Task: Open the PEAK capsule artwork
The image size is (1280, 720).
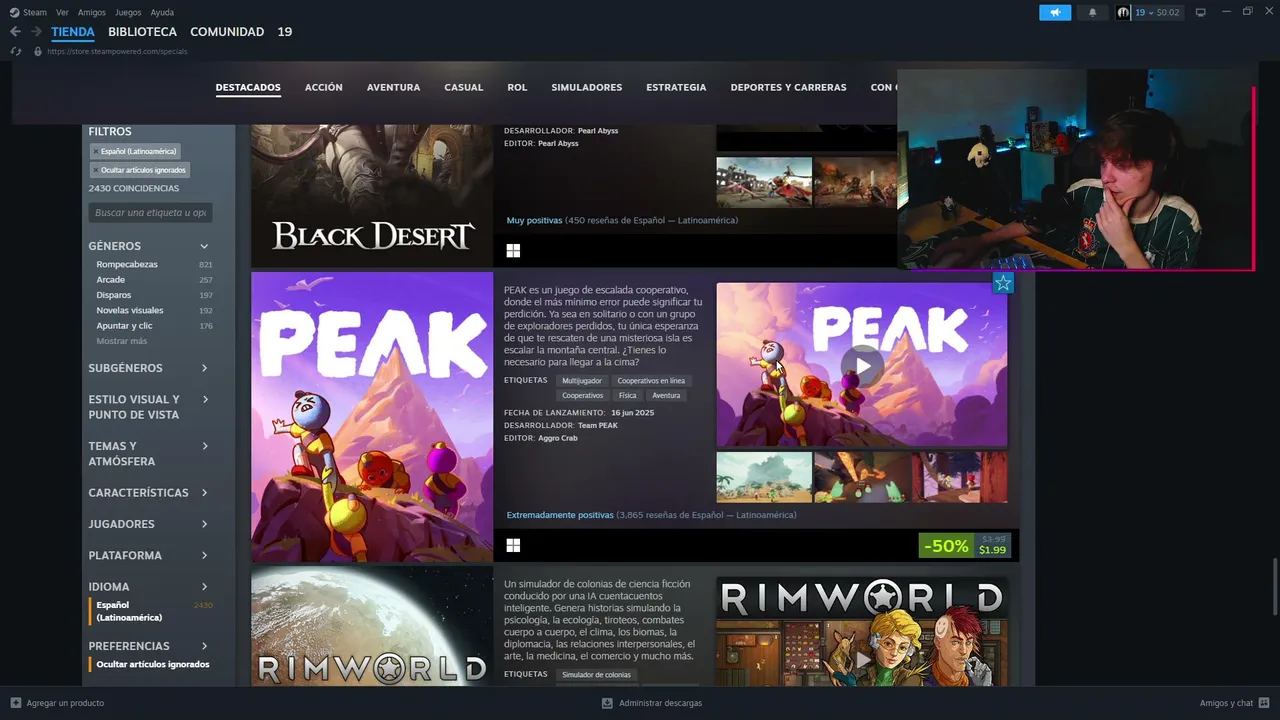Action: [372, 417]
